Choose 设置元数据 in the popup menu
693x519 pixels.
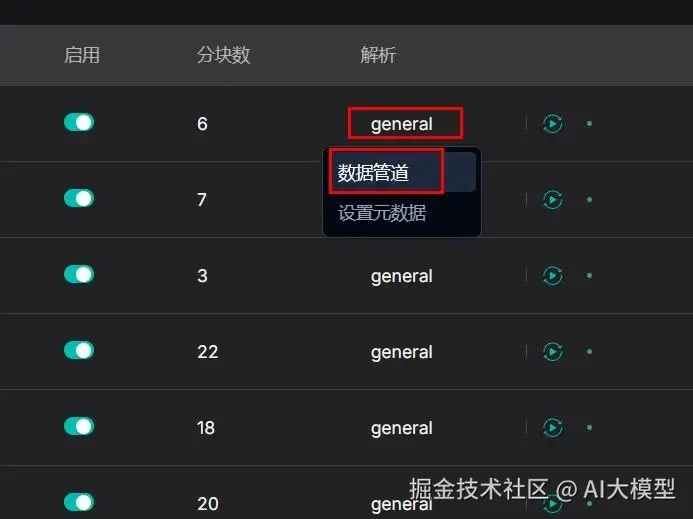382,213
